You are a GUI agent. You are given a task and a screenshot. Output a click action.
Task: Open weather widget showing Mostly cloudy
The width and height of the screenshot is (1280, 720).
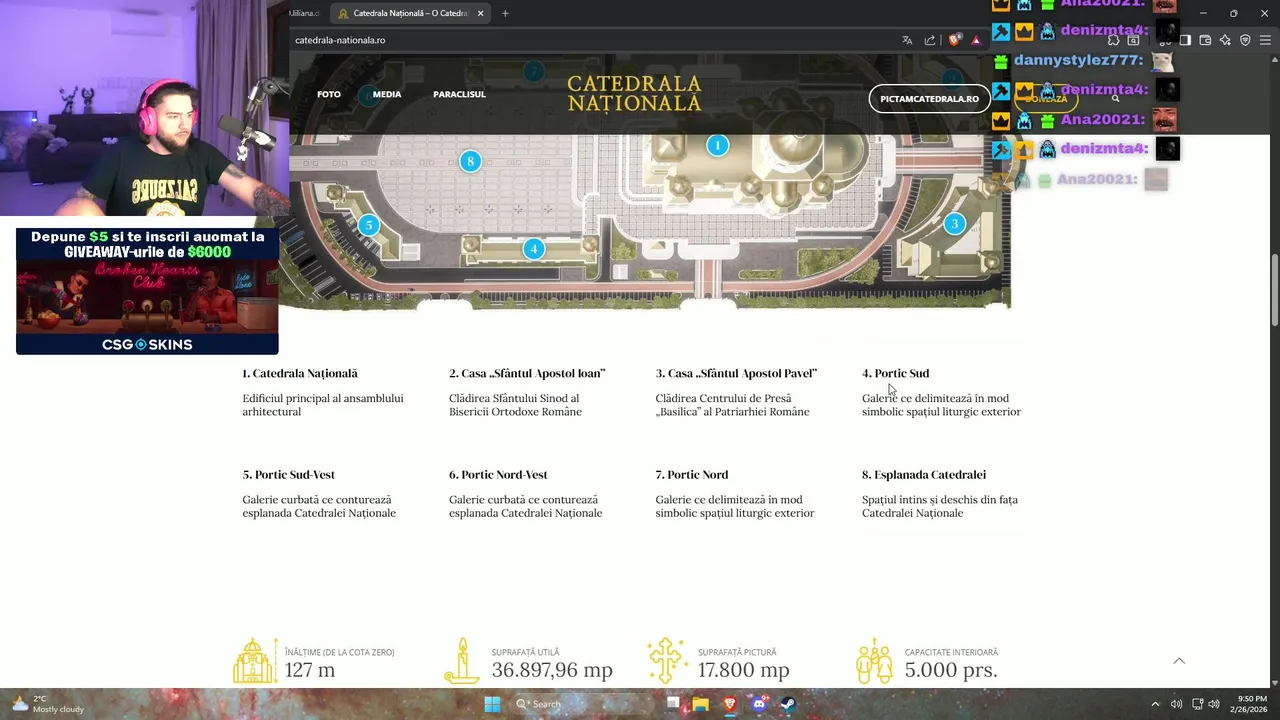tap(48, 704)
